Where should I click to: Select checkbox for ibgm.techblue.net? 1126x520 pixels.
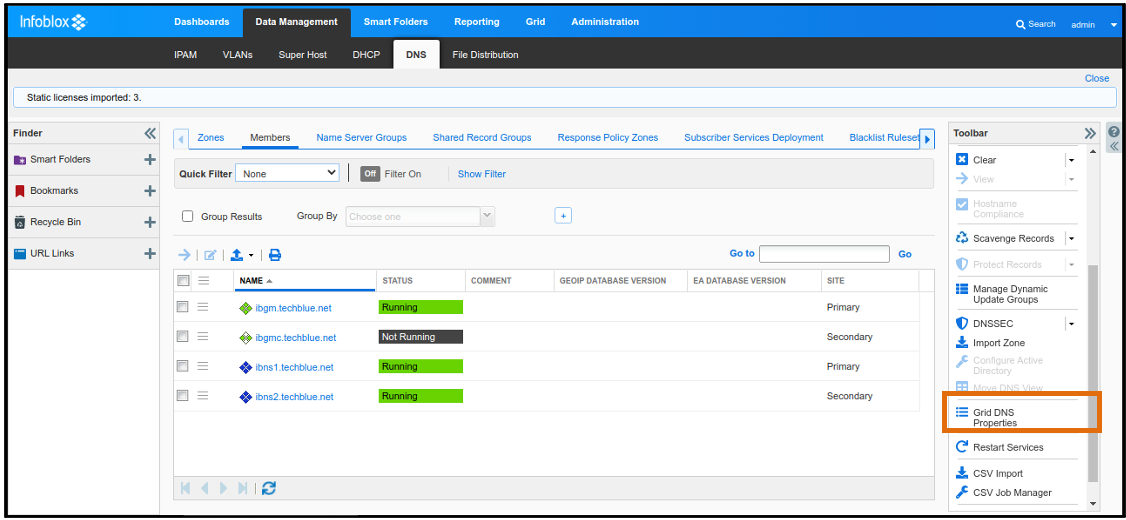pyautogui.click(x=182, y=307)
